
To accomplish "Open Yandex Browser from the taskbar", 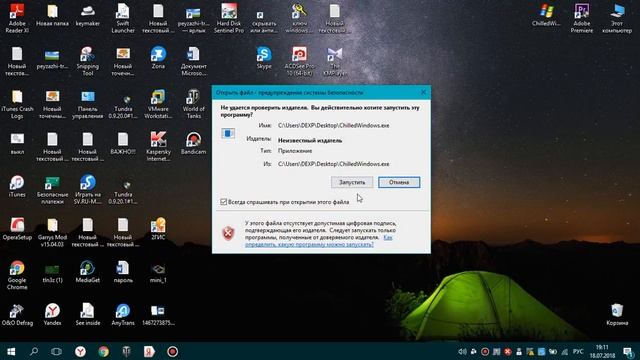I will click(x=80, y=351).
